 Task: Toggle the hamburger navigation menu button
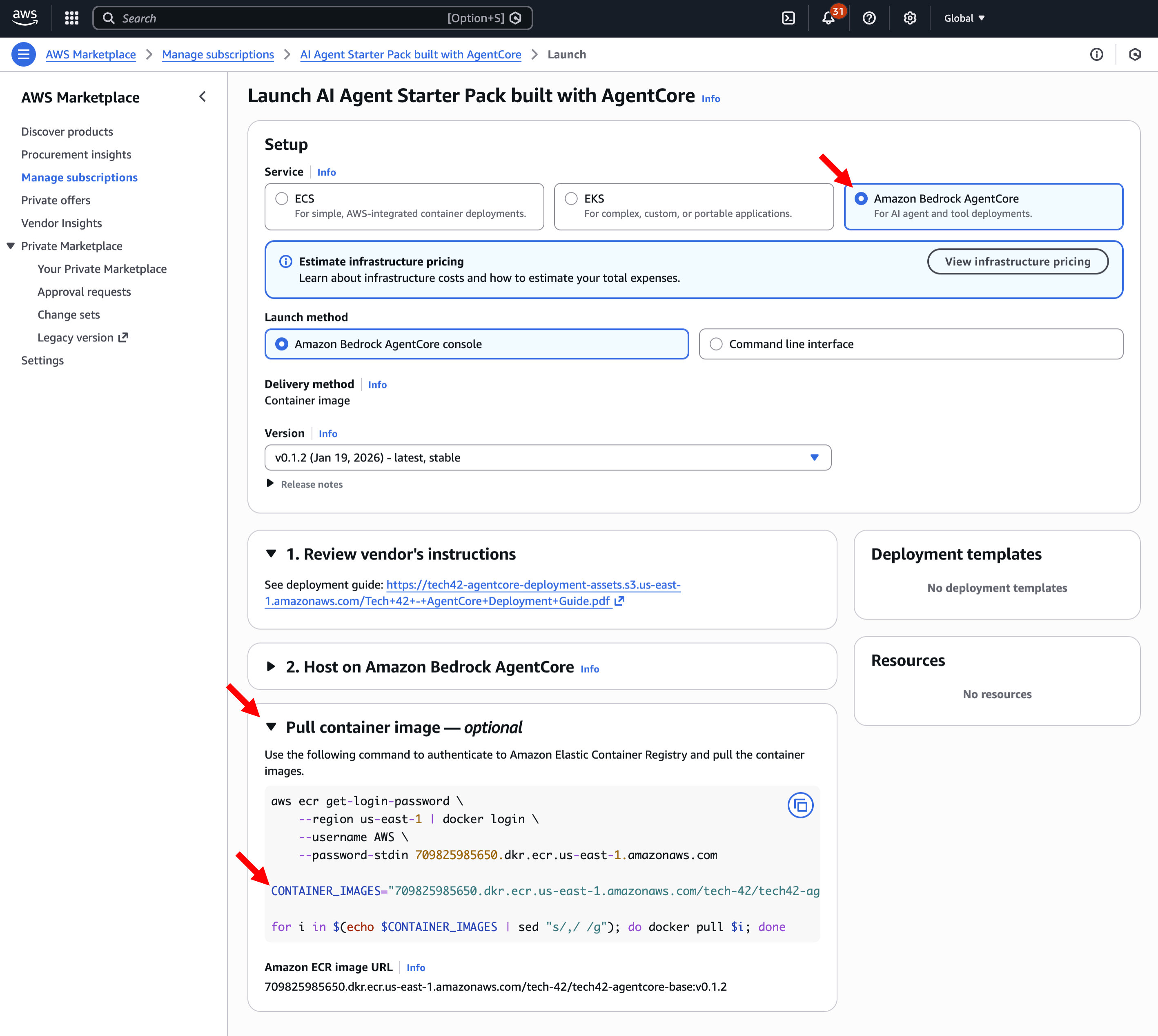coord(23,55)
